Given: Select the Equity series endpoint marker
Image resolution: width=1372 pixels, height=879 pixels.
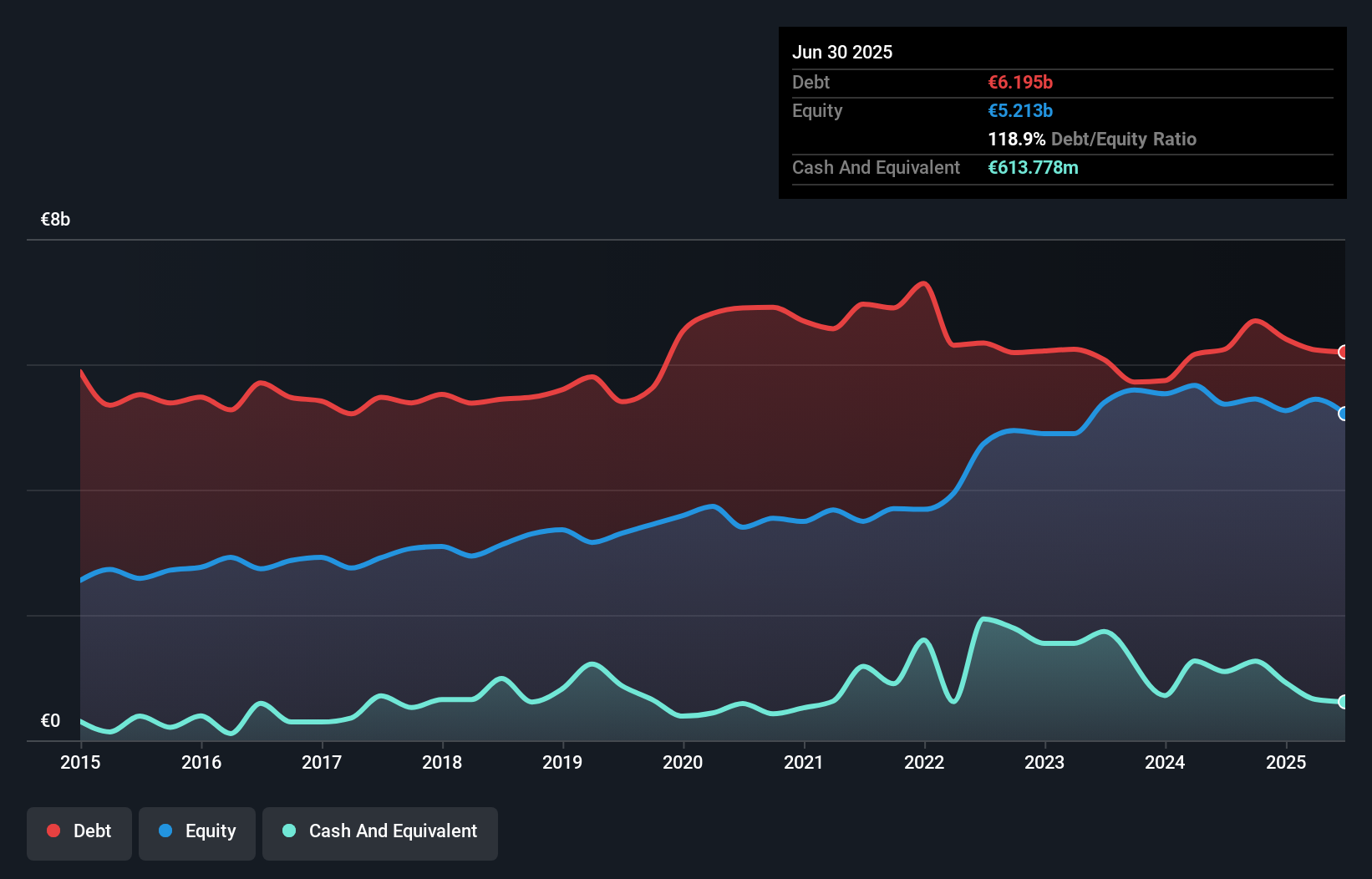Looking at the screenshot, I should coord(1342,413).
